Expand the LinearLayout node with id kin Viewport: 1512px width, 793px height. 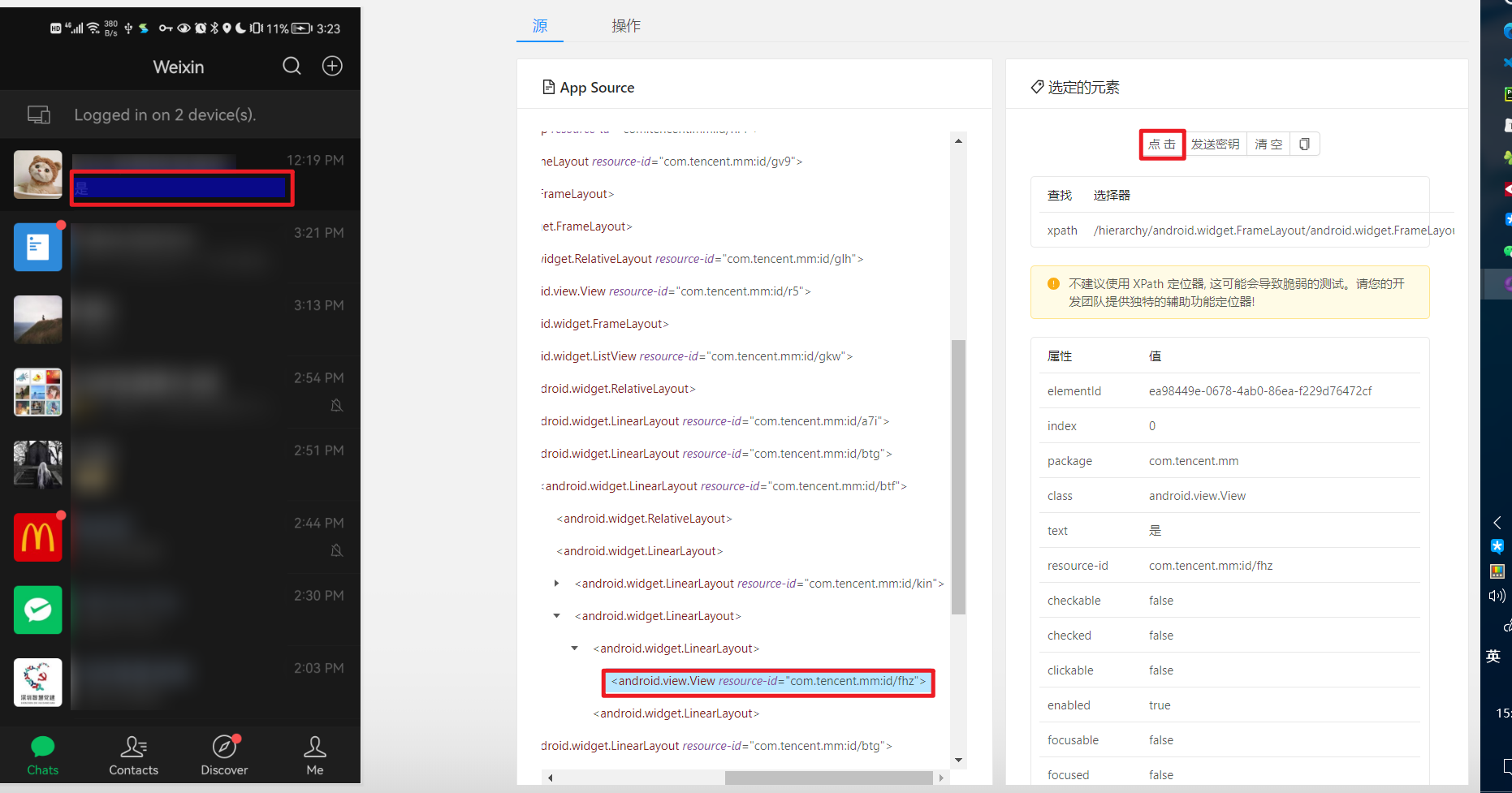pos(556,584)
